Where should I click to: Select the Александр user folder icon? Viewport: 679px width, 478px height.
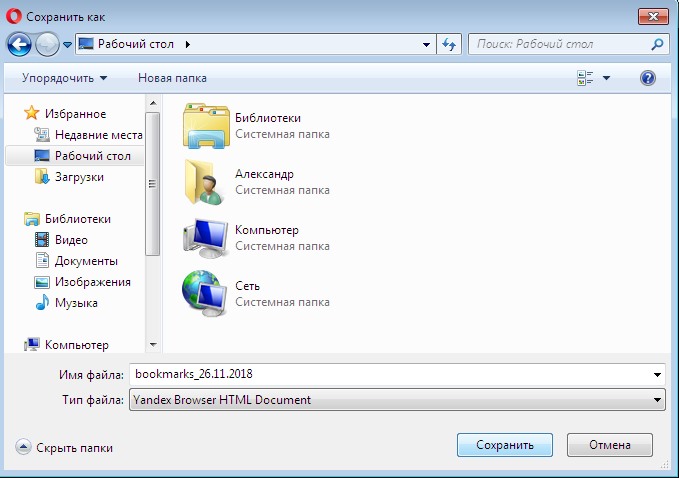[204, 182]
